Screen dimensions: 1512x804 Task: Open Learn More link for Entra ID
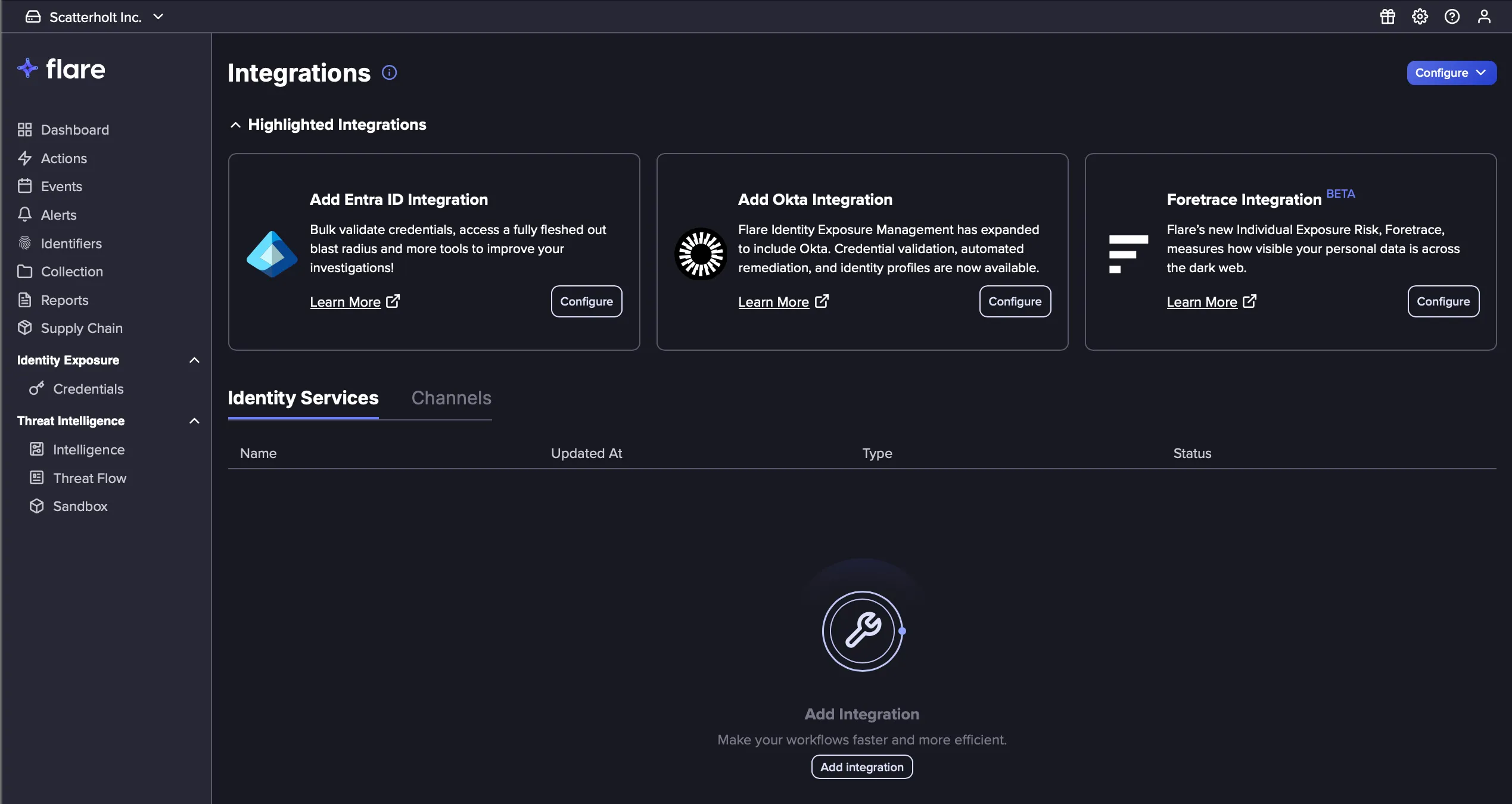click(354, 302)
